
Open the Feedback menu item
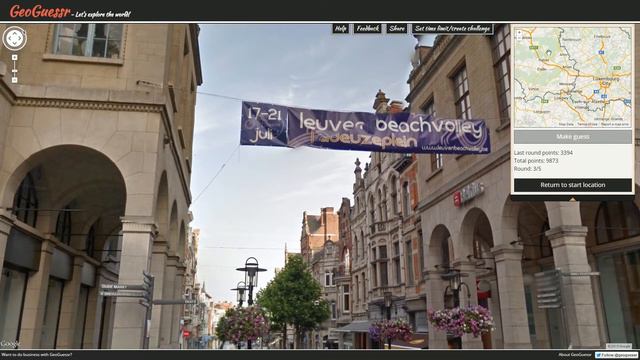point(368,29)
